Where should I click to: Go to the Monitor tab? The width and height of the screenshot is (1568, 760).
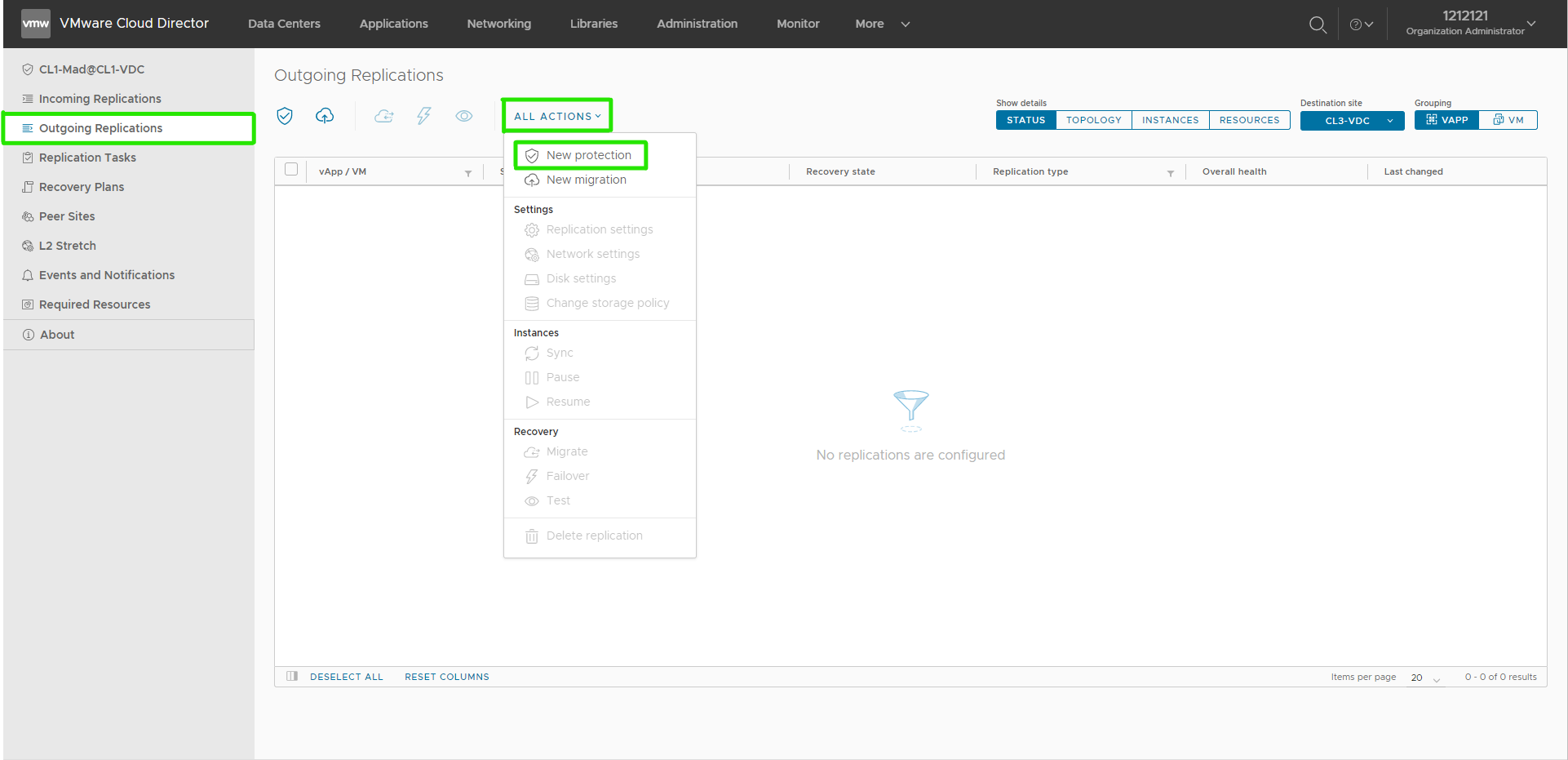[798, 24]
